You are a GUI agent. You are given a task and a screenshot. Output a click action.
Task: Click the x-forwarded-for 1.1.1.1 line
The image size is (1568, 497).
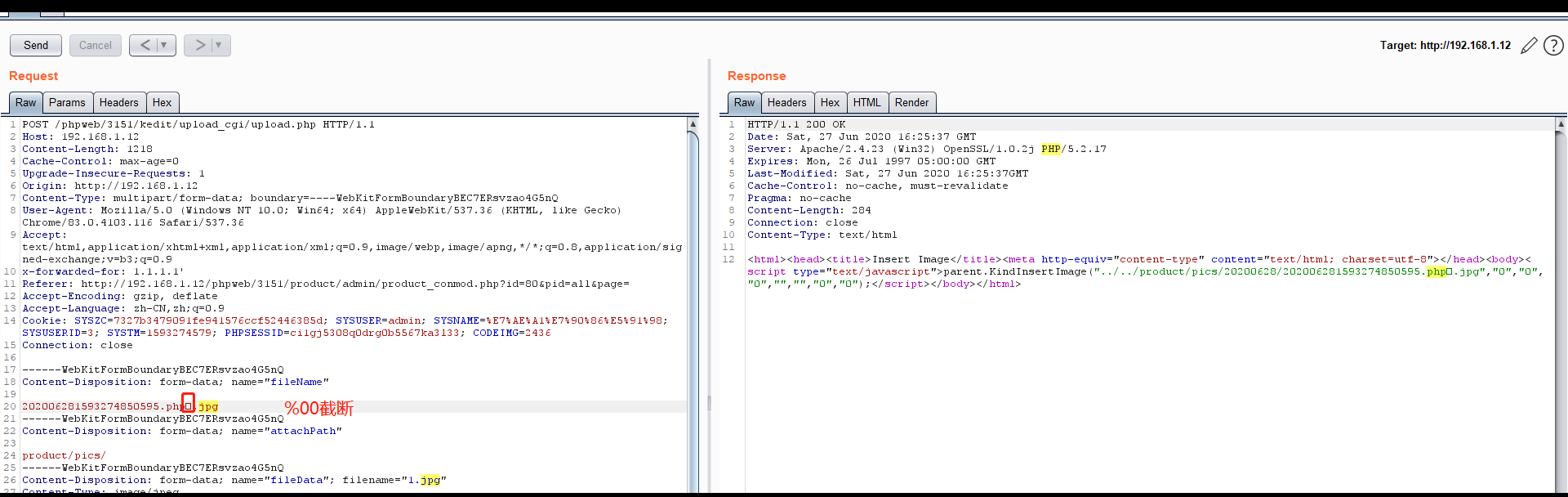[x=103, y=271]
